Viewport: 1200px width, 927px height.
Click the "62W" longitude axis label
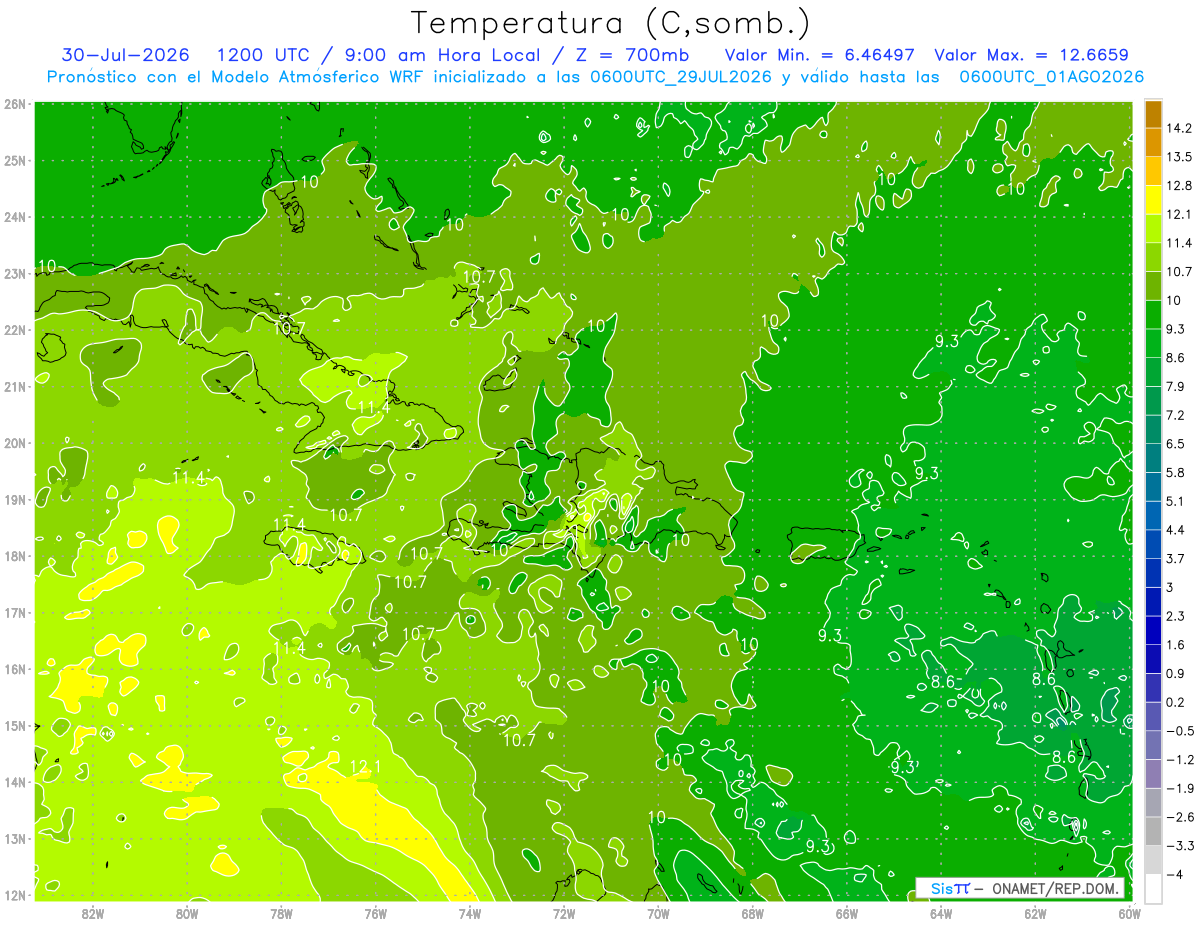click(x=1035, y=913)
